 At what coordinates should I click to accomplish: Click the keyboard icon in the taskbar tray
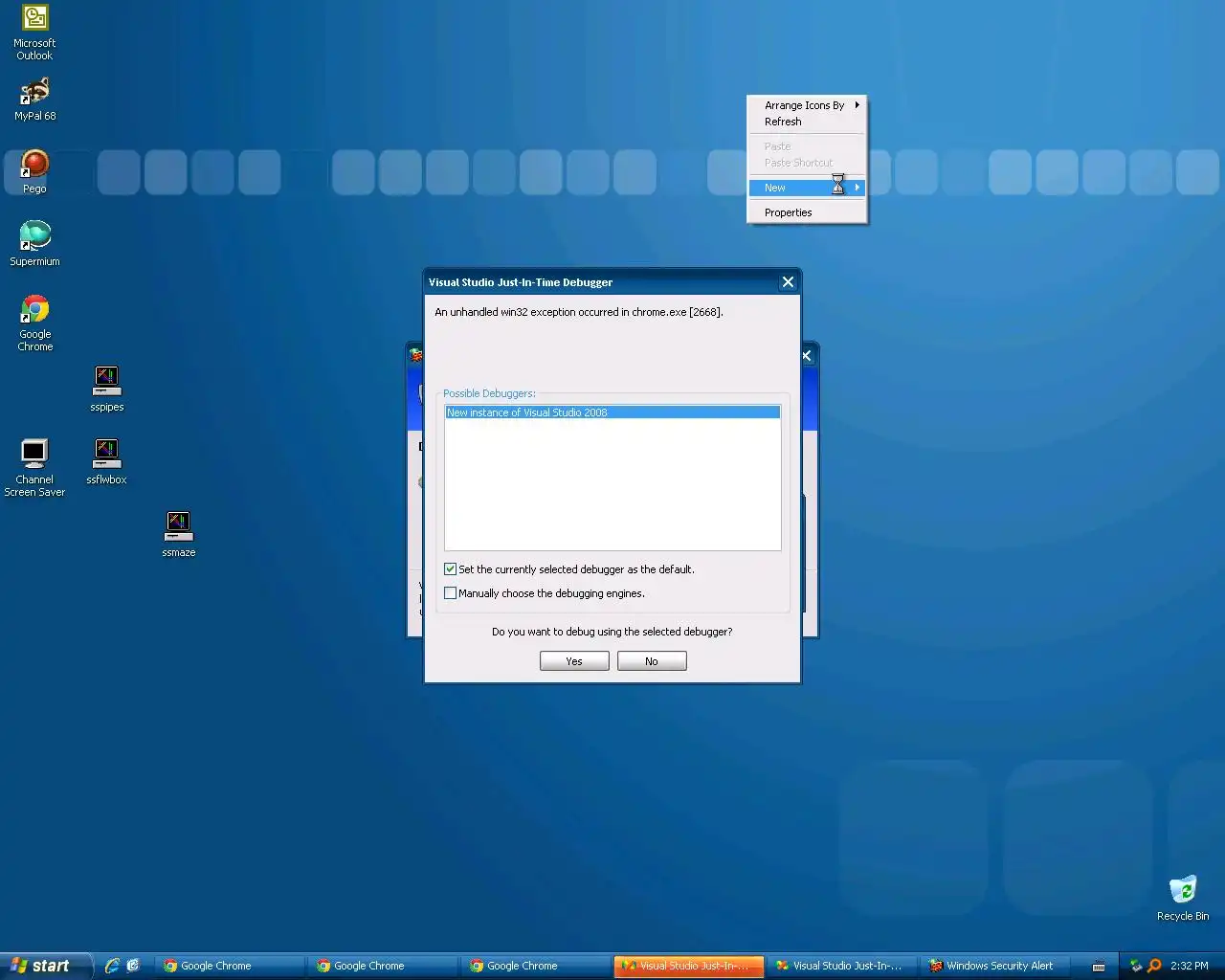pos(1099,966)
